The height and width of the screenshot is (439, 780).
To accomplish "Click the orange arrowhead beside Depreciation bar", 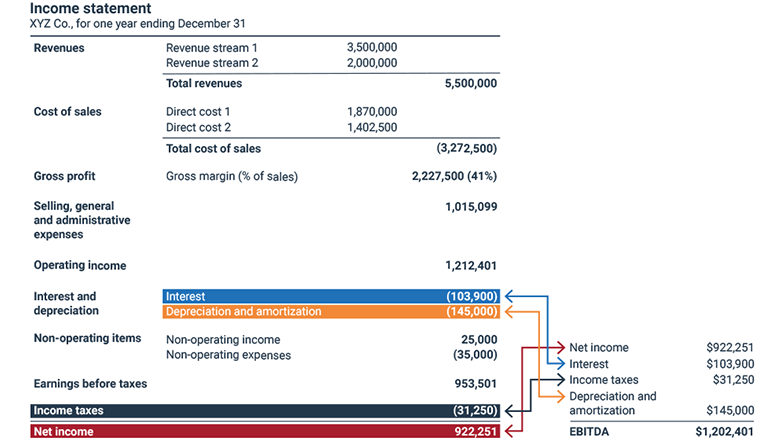I will tap(509, 312).
